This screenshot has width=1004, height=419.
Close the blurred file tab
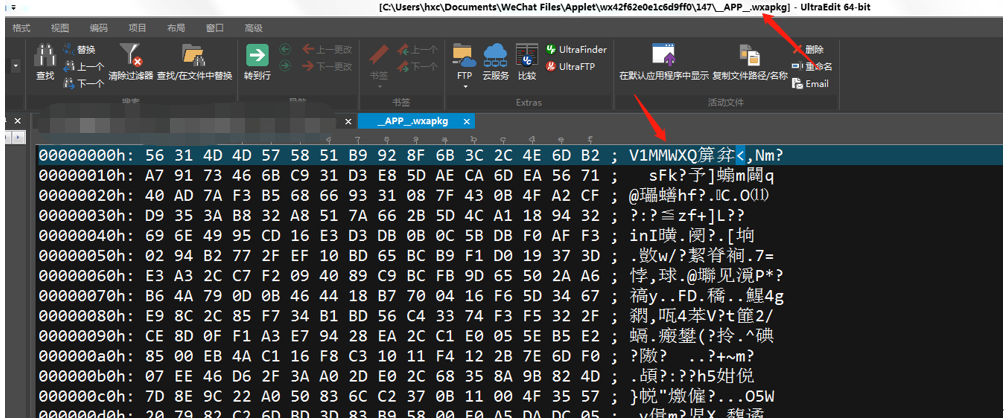point(348,121)
